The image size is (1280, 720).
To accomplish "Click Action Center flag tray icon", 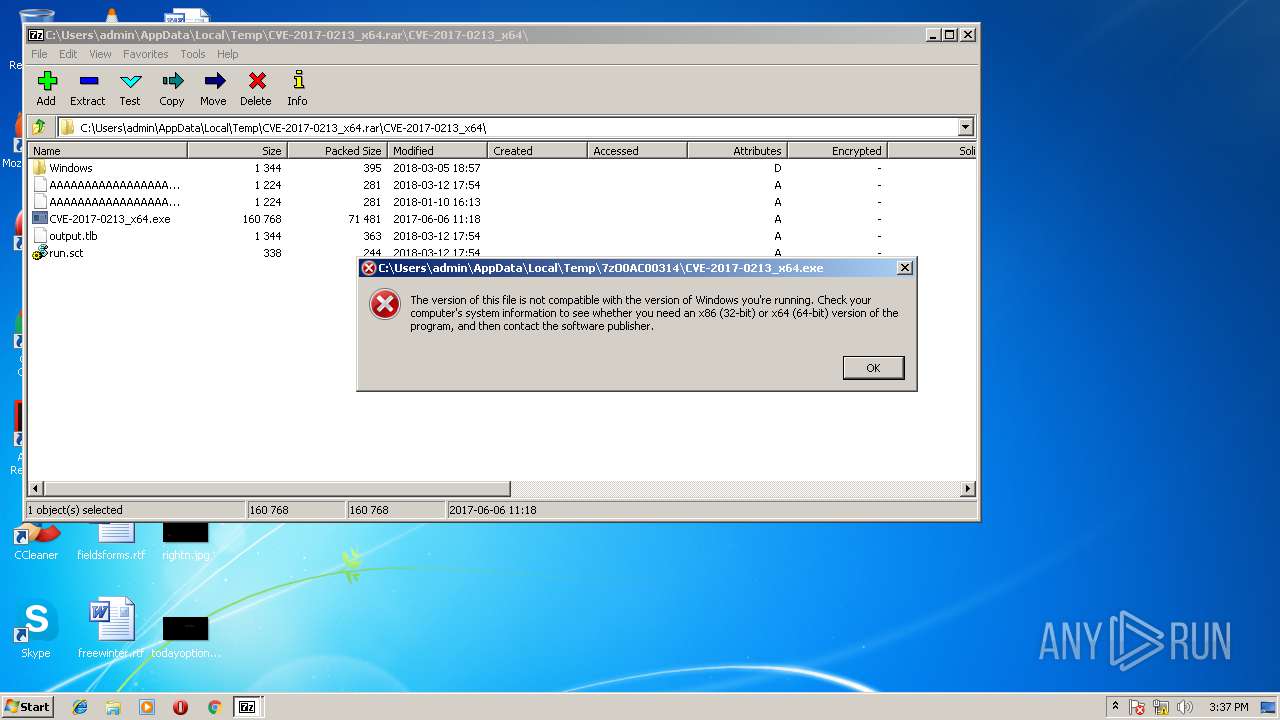I will tap(1138, 707).
